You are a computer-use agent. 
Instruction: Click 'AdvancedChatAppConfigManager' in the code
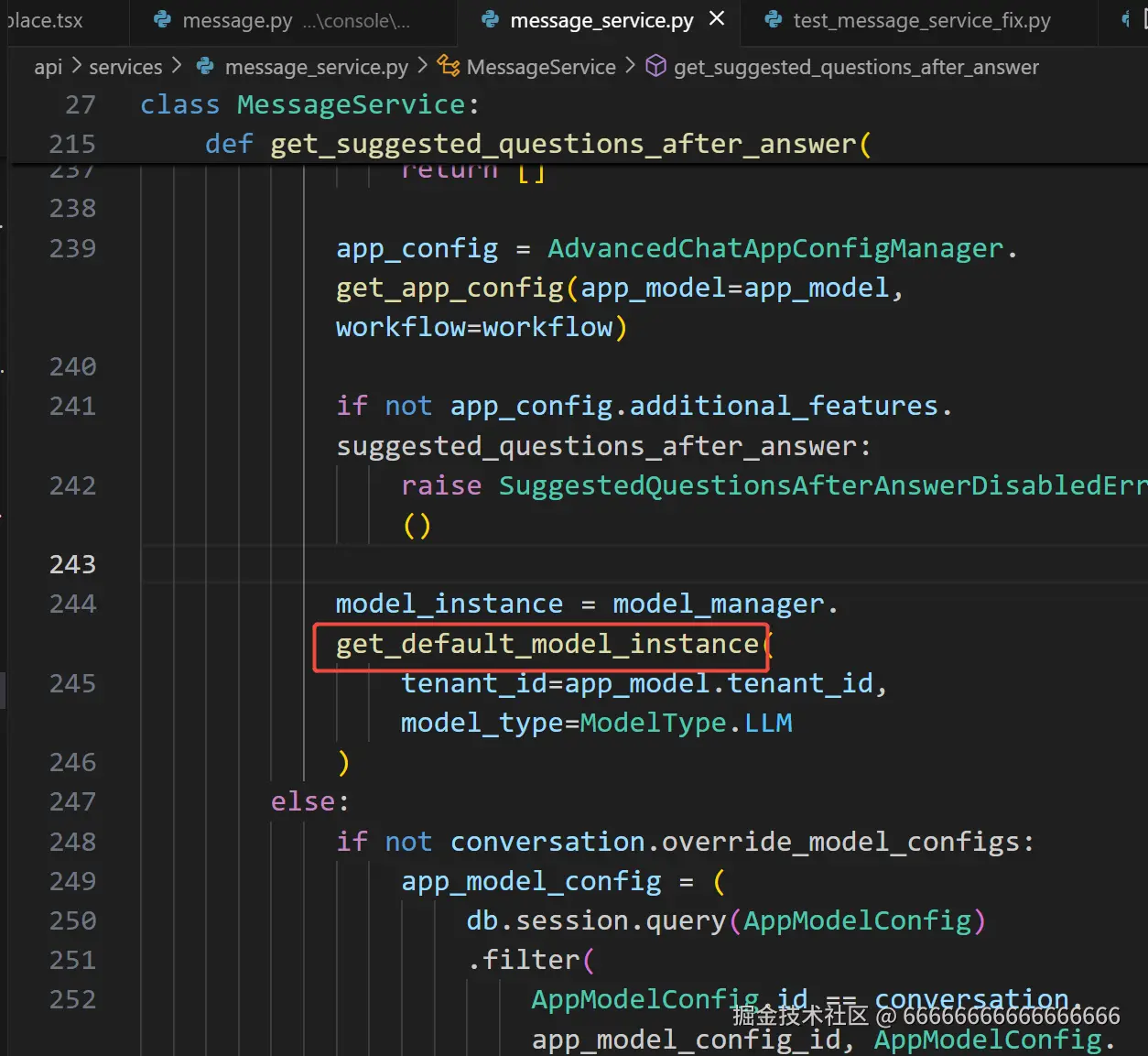pyautogui.click(x=775, y=248)
